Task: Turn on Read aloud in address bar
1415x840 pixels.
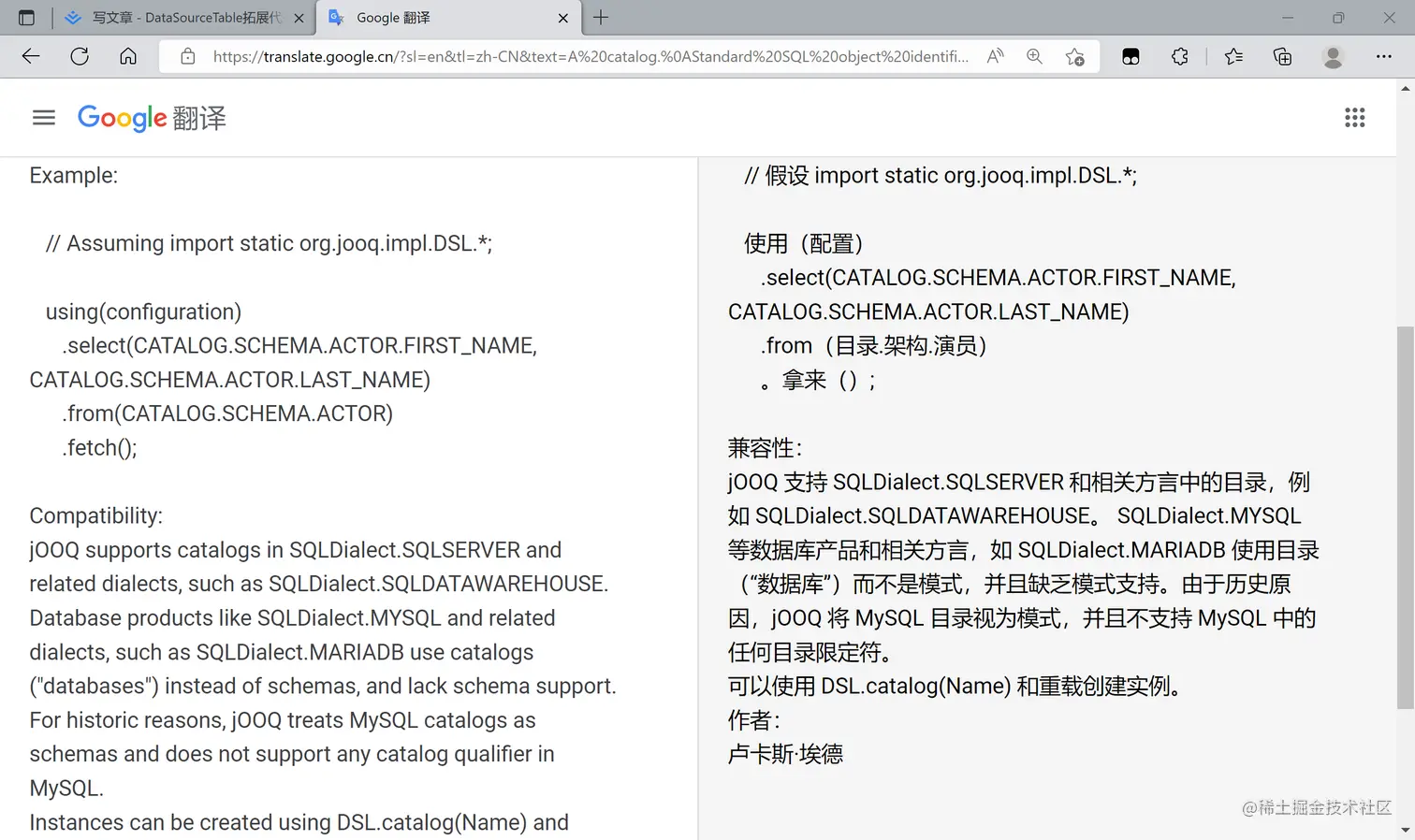Action: [x=996, y=56]
